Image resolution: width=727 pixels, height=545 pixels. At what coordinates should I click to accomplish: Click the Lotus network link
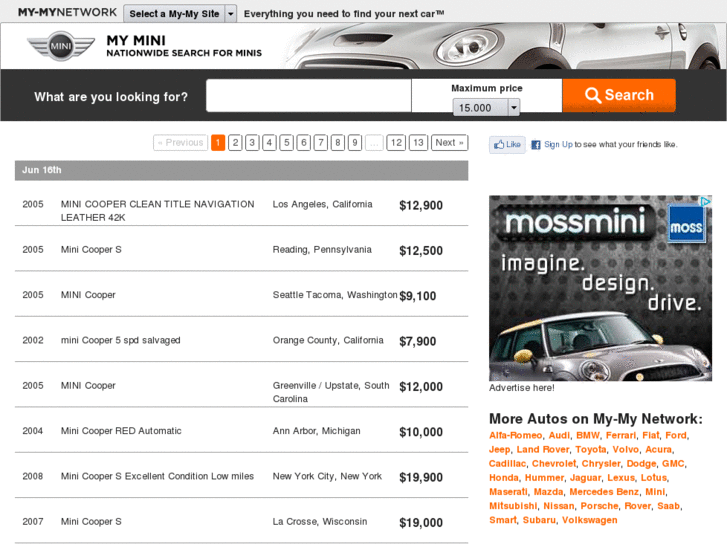coord(654,478)
